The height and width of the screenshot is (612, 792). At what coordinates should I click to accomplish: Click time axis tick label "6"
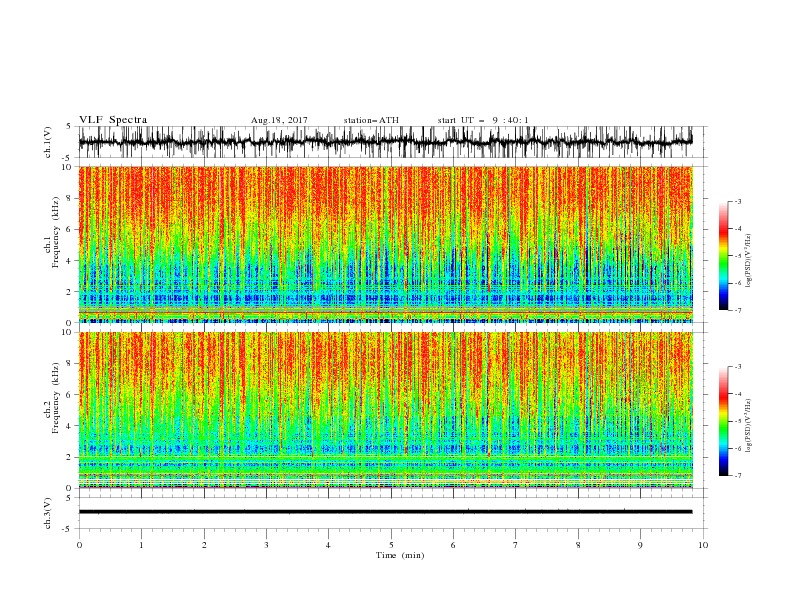(453, 545)
